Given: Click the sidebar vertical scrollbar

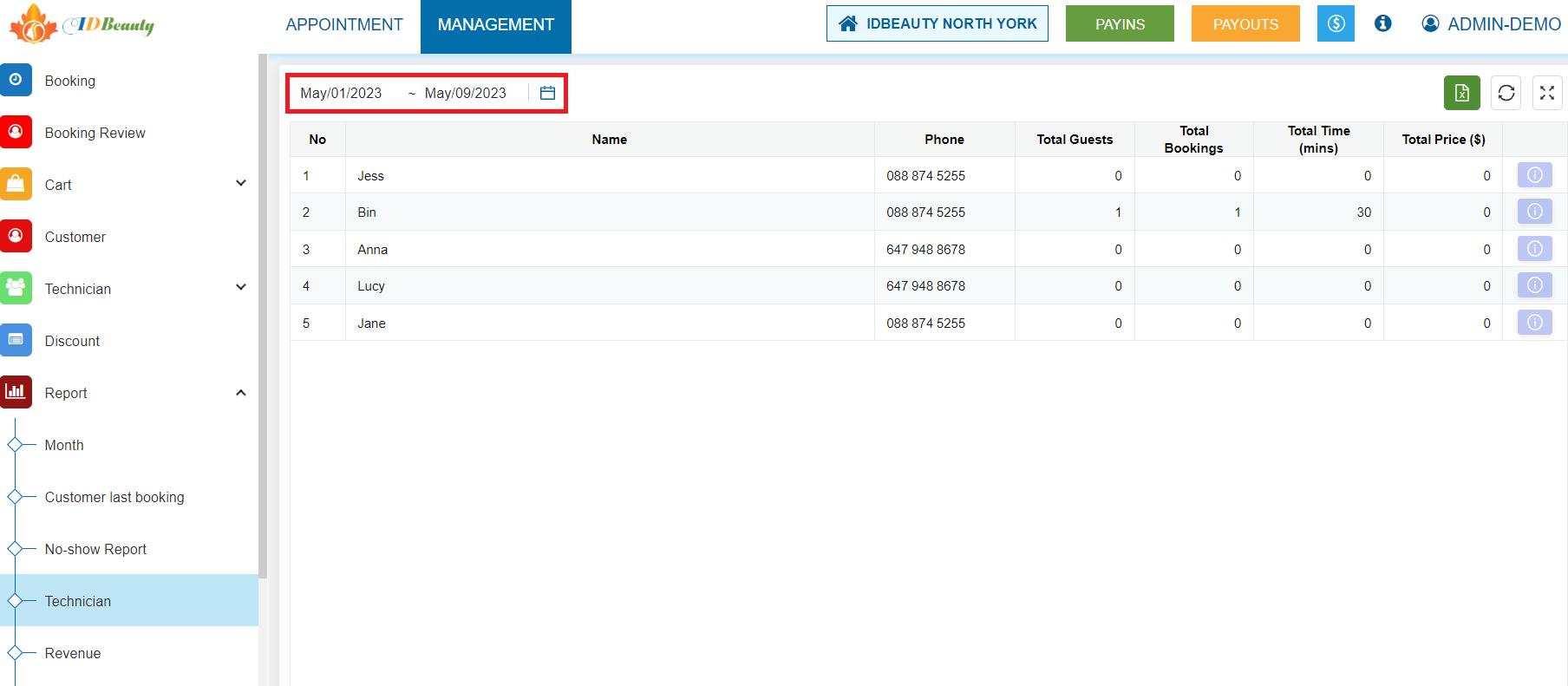Looking at the screenshot, I should point(263,316).
